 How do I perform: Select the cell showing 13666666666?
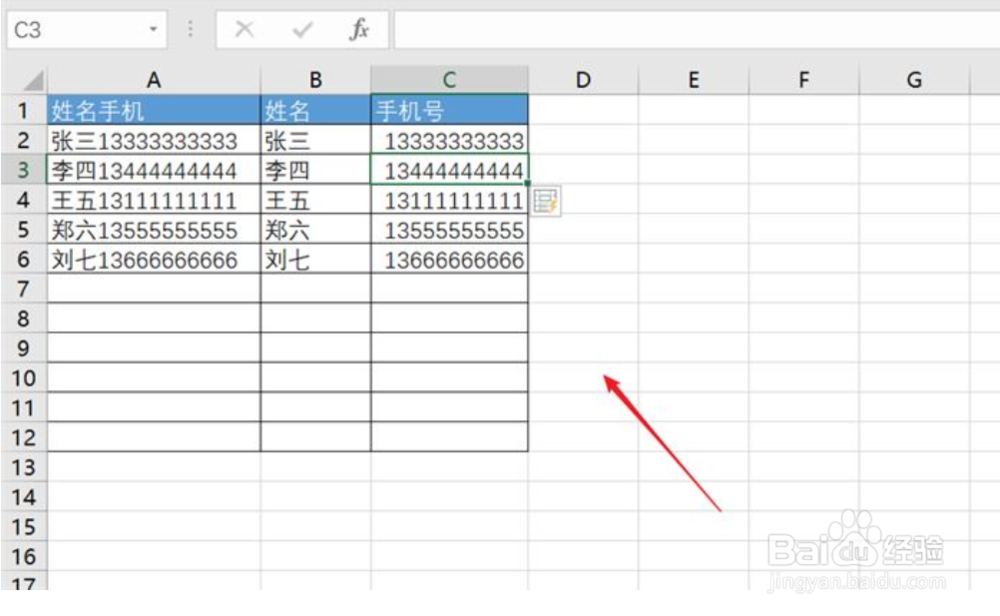pyautogui.click(x=448, y=259)
